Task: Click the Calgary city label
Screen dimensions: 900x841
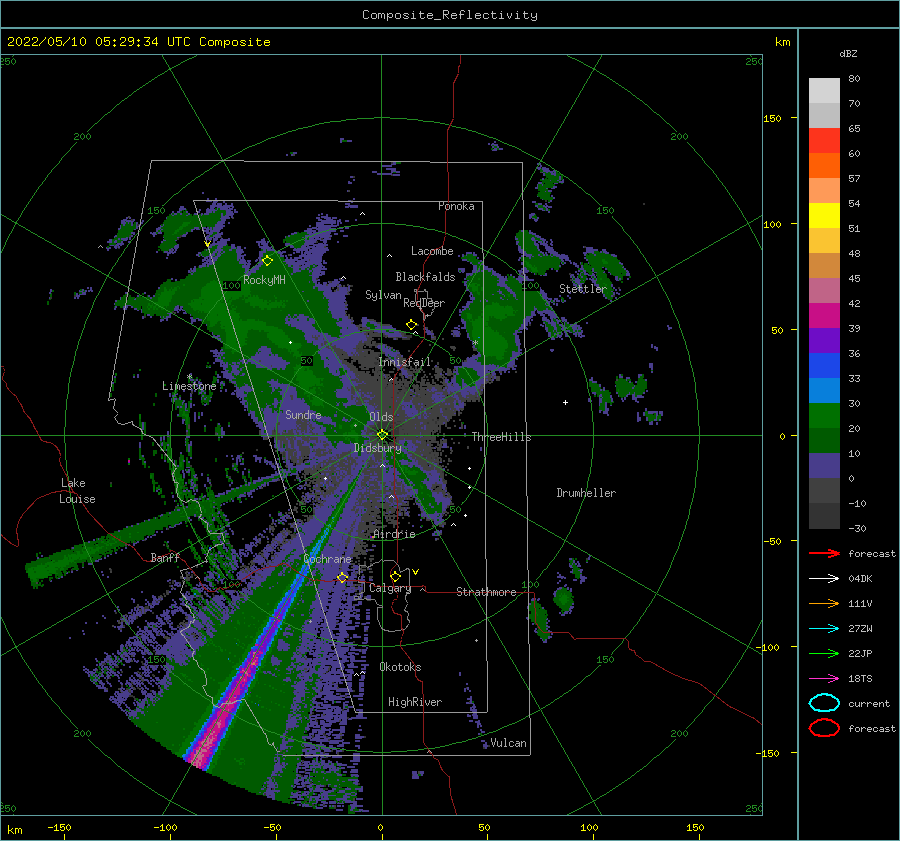Action: point(390,588)
